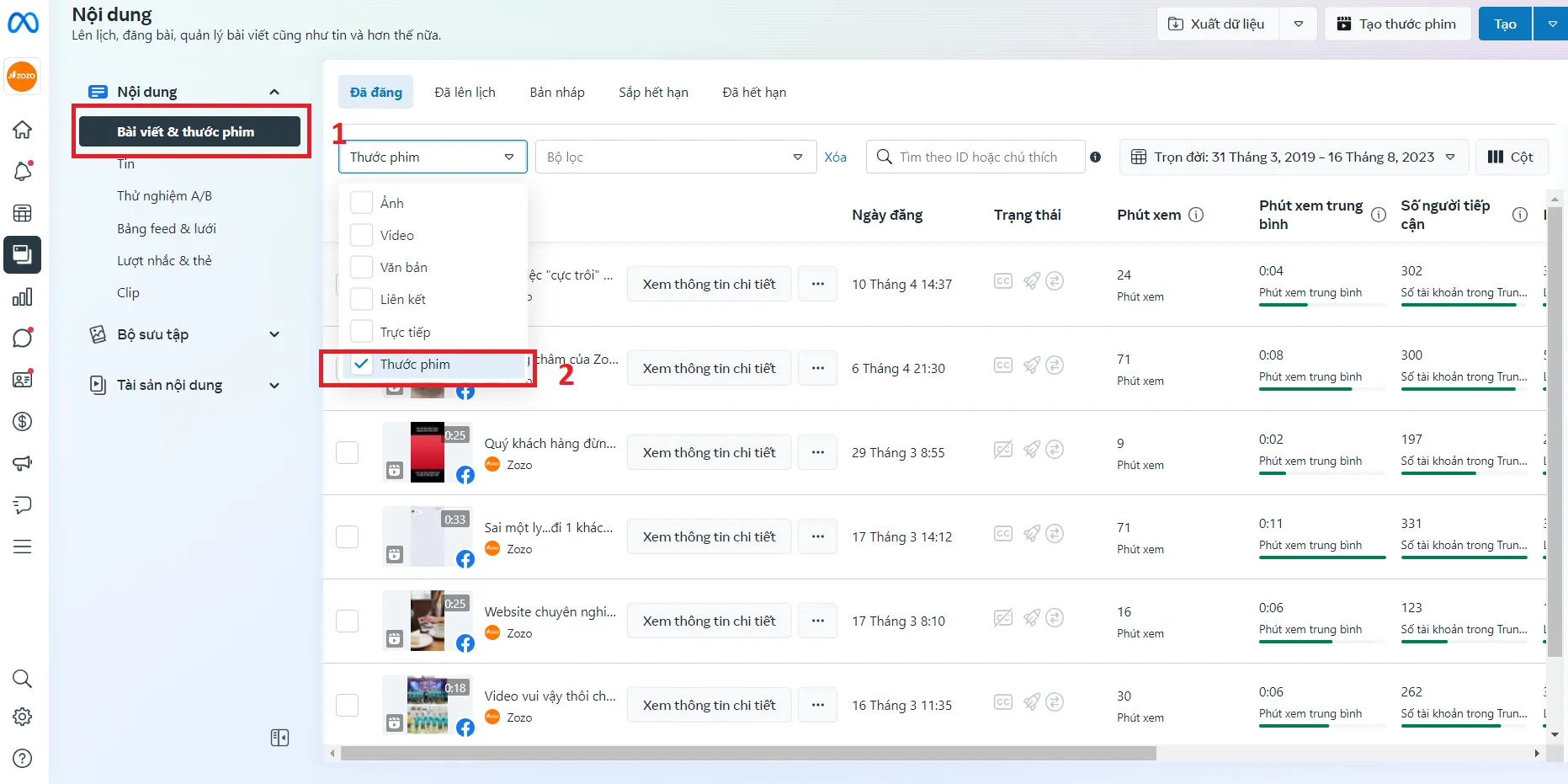Uncheck the Thước phim checkbox

tap(362, 364)
